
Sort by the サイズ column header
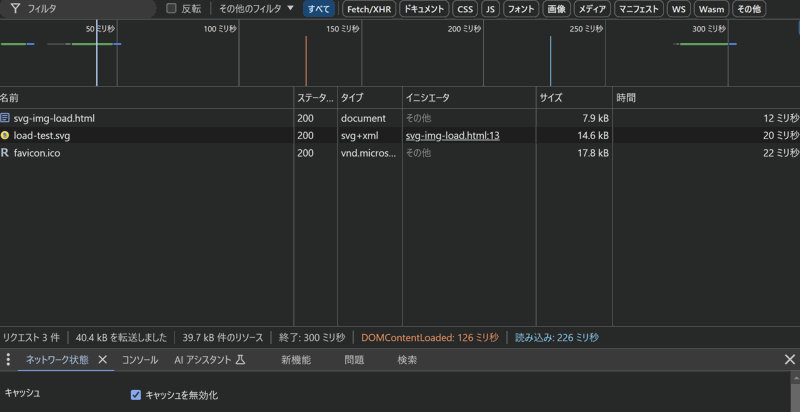[551, 98]
